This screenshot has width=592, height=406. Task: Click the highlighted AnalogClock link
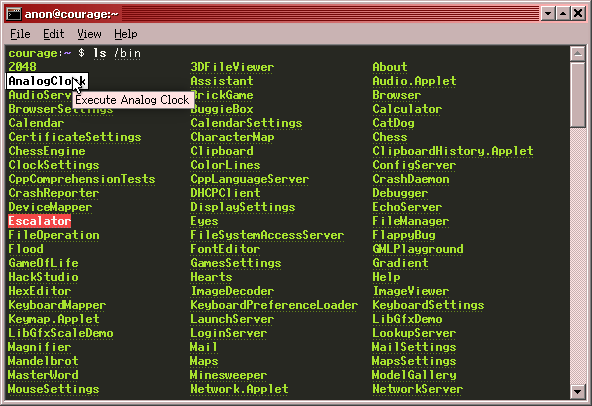click(47, 81)
